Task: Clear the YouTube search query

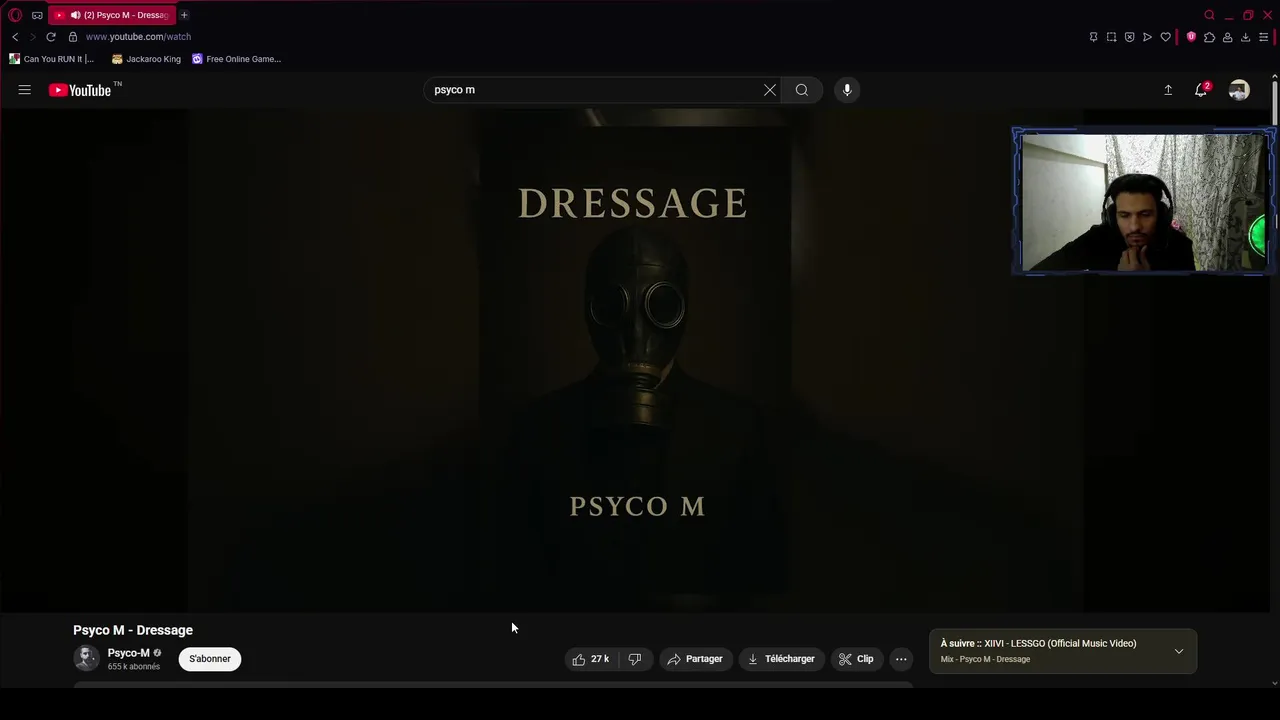Action: [x=770, y=90]
